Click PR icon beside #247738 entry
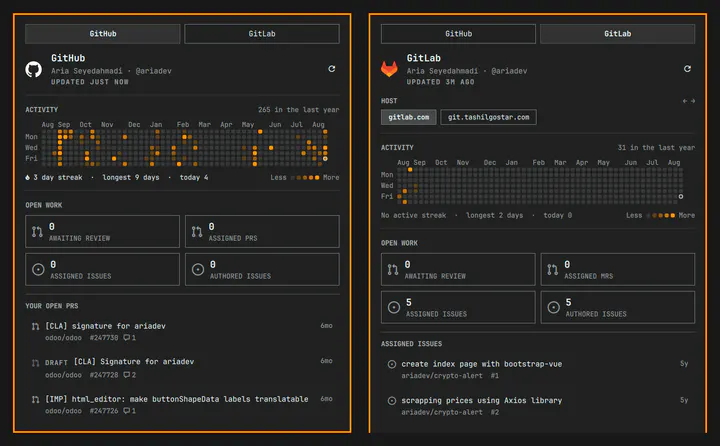 [x=35, y=327]
